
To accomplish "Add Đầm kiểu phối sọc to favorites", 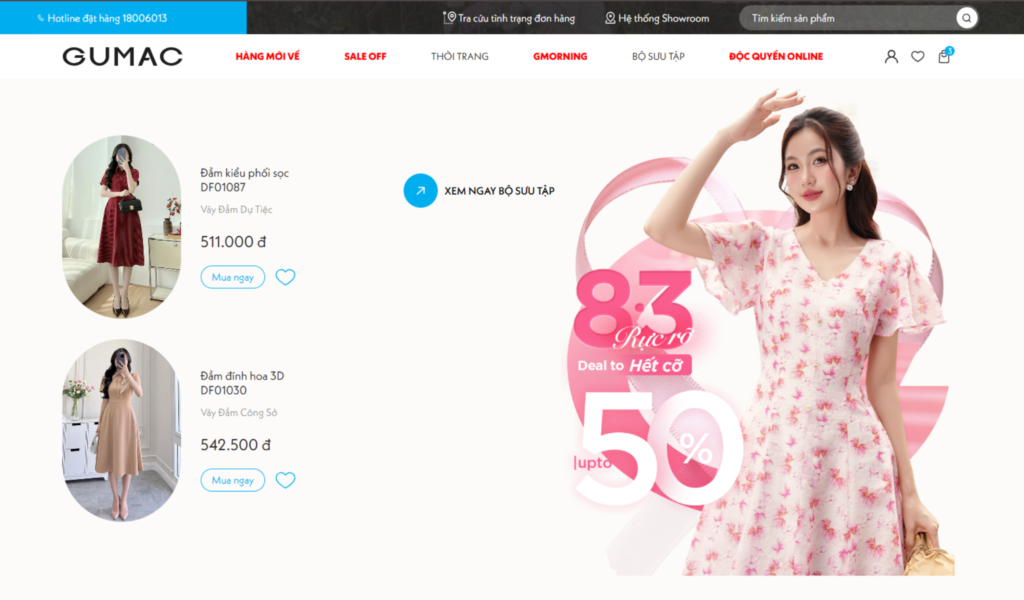I will pyautogui.click(x=285, y=277).
